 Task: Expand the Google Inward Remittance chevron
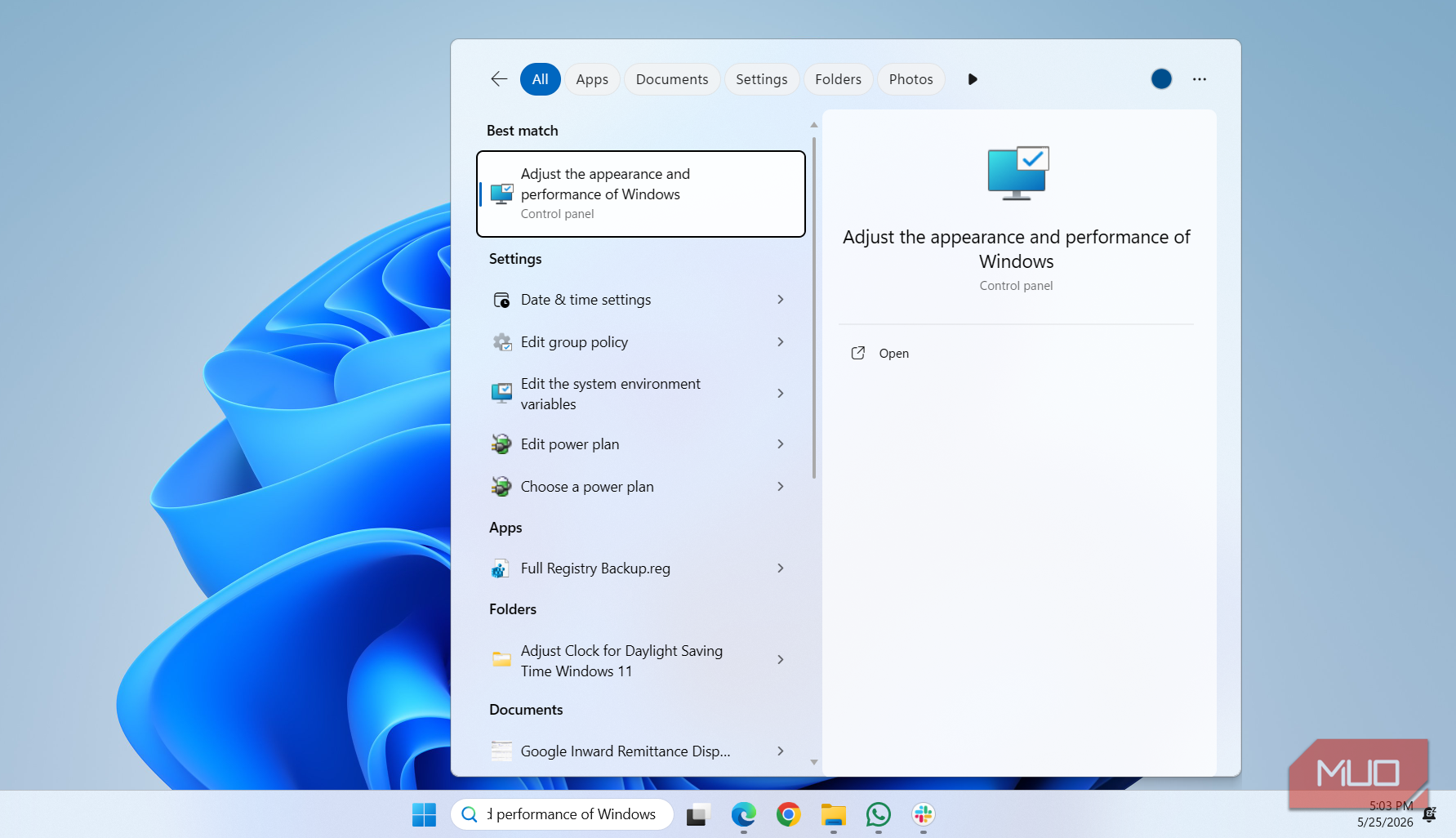coord(781,751)
